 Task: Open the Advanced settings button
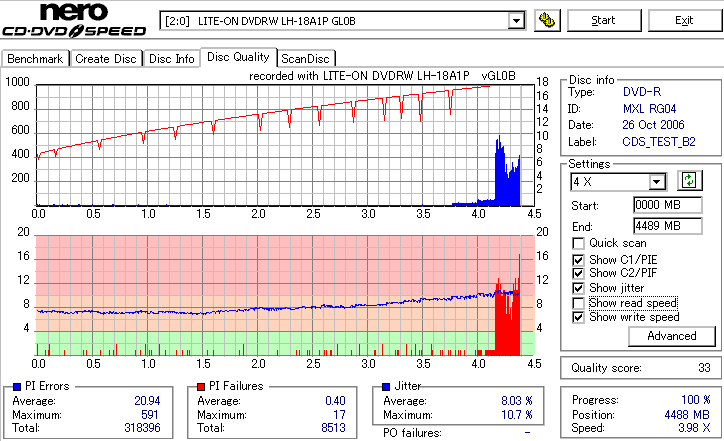[x=672, y=336]
